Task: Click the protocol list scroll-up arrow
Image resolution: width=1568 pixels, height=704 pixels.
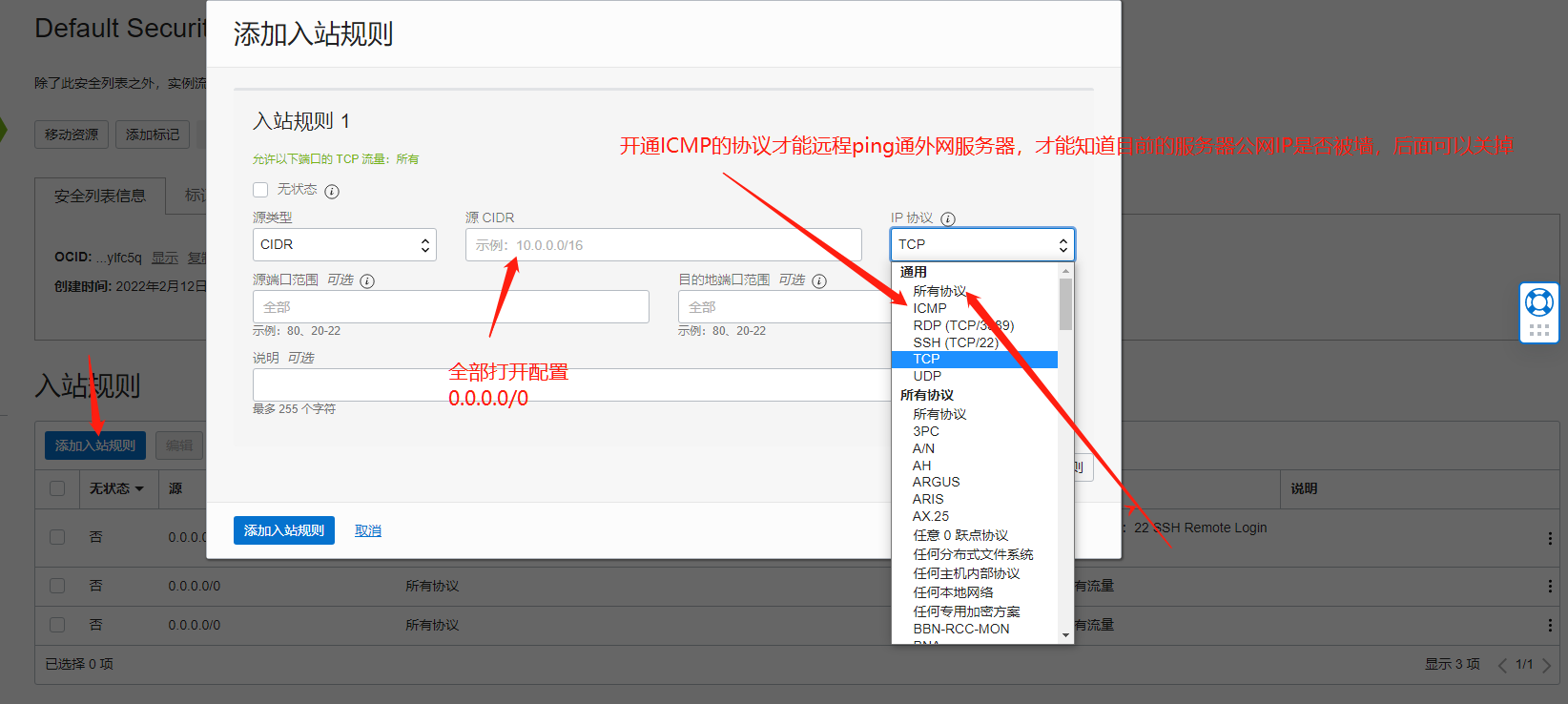Action: [x=1065, y=271]
